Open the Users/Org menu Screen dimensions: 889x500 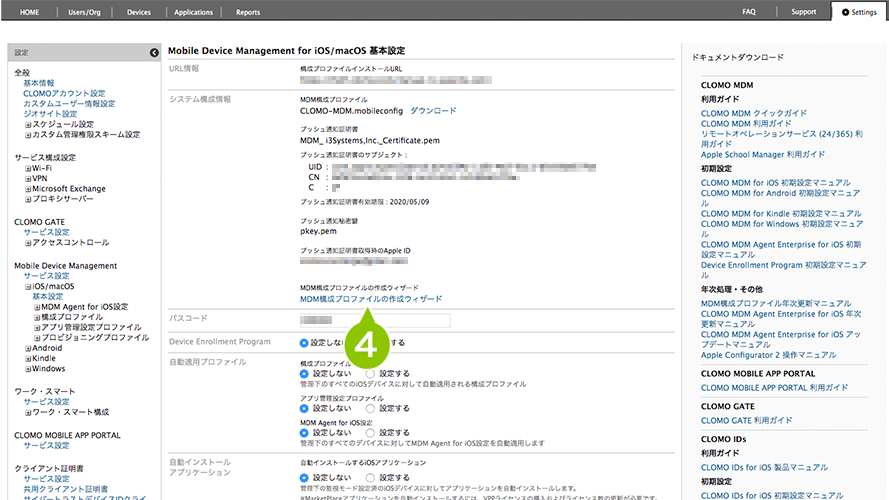(x=84, y=12)
